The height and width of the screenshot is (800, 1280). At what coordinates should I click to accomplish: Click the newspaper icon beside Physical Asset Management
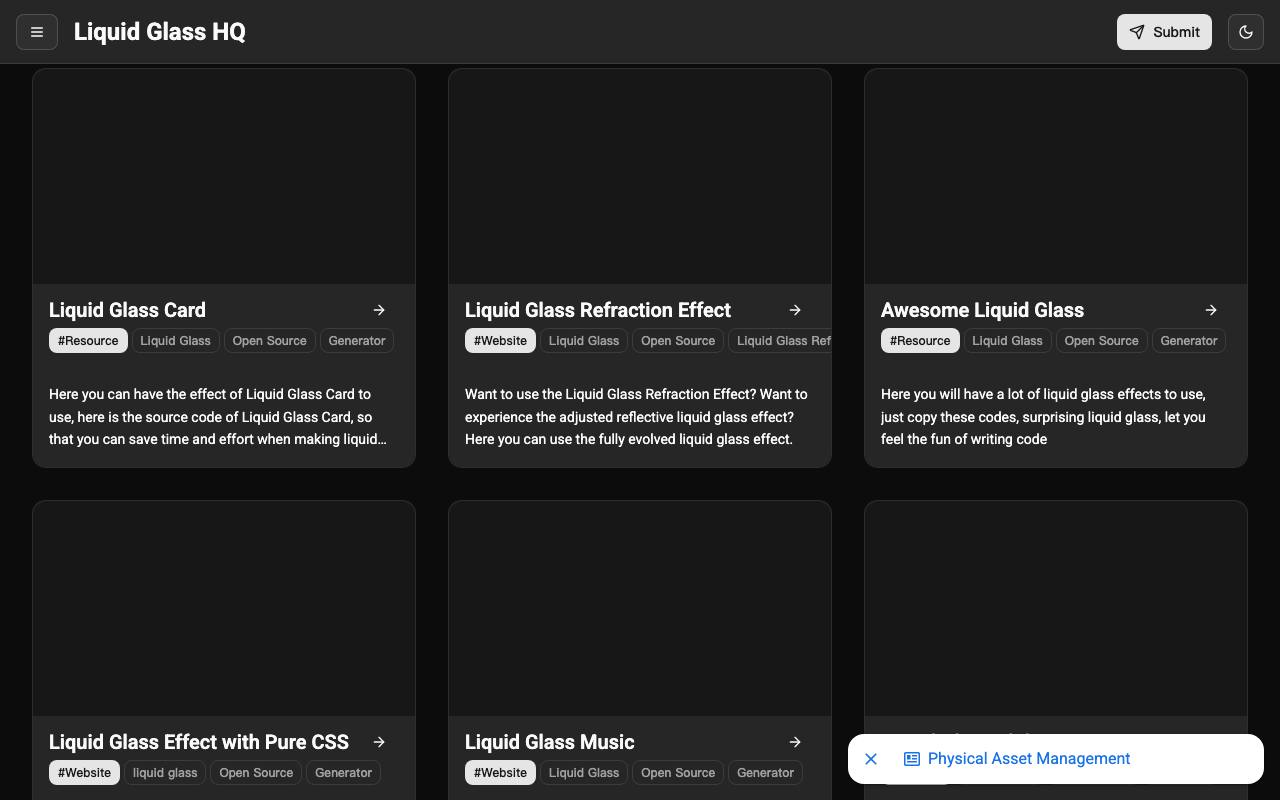[x=912, y=759]
